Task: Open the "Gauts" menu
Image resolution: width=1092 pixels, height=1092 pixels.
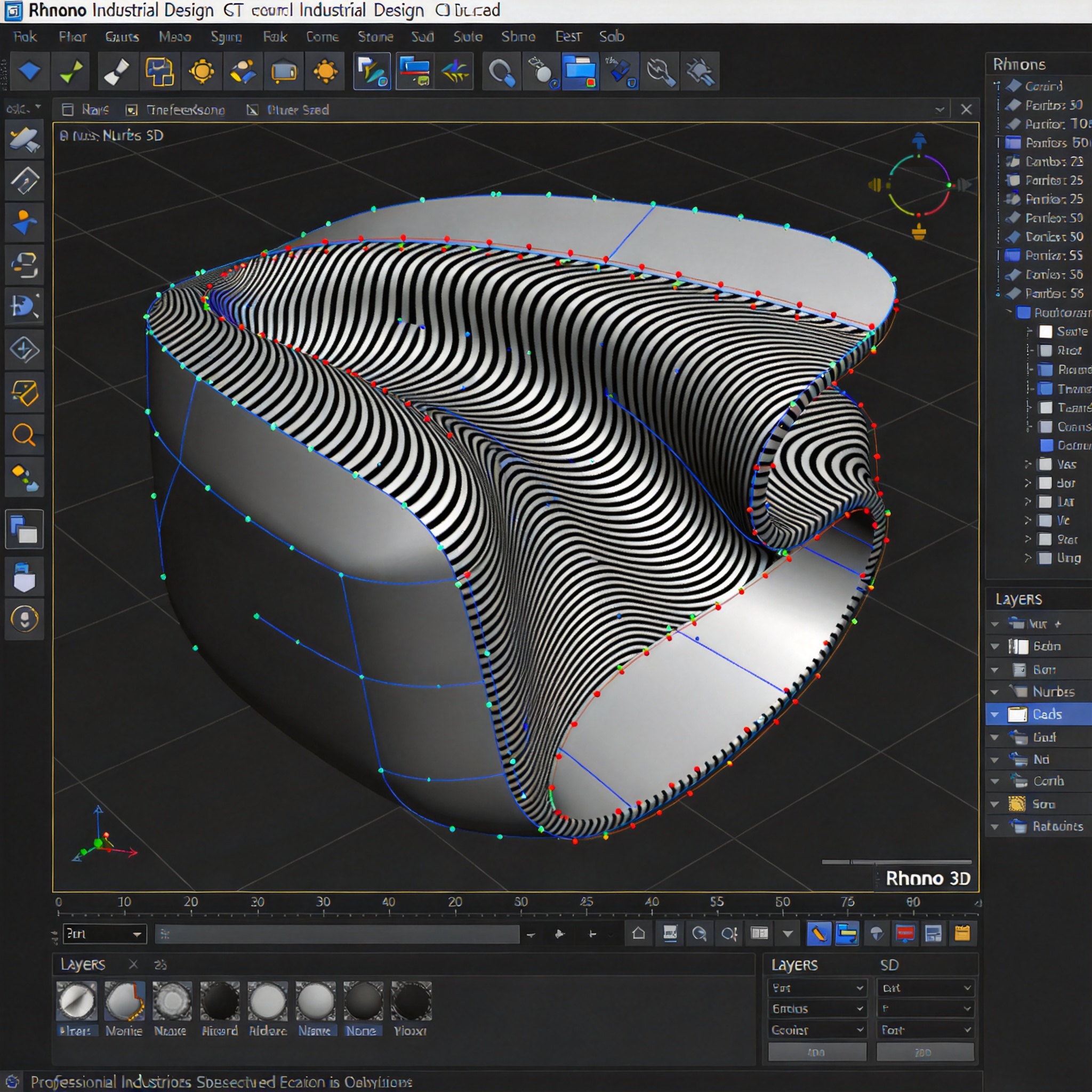Action: coord(122,37)
